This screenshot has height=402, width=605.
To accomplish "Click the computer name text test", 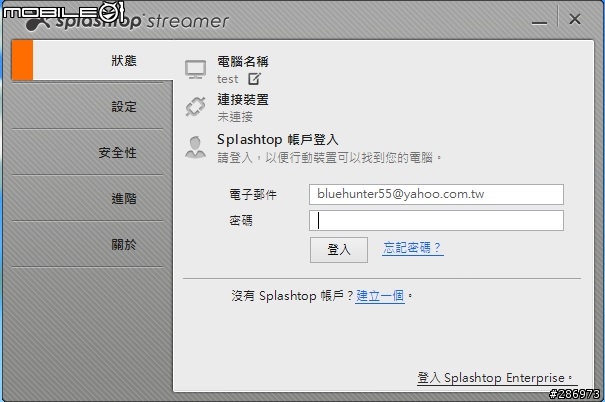I will tap(227, 79).
